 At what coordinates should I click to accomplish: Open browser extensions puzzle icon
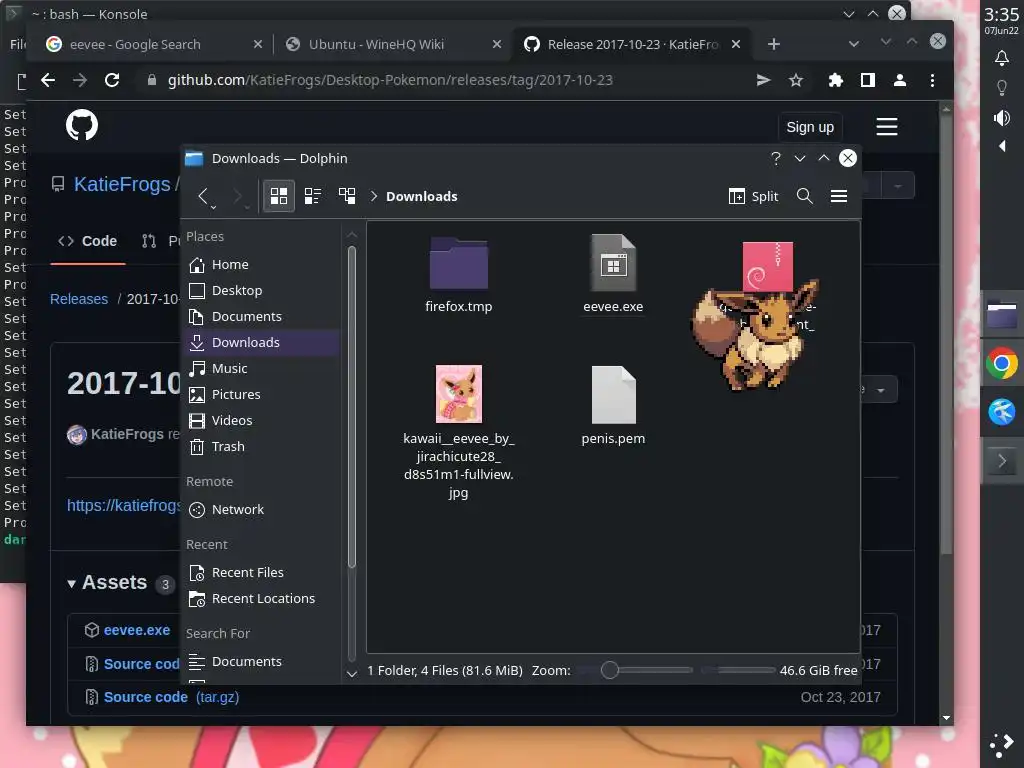click(x=835, y=80)
